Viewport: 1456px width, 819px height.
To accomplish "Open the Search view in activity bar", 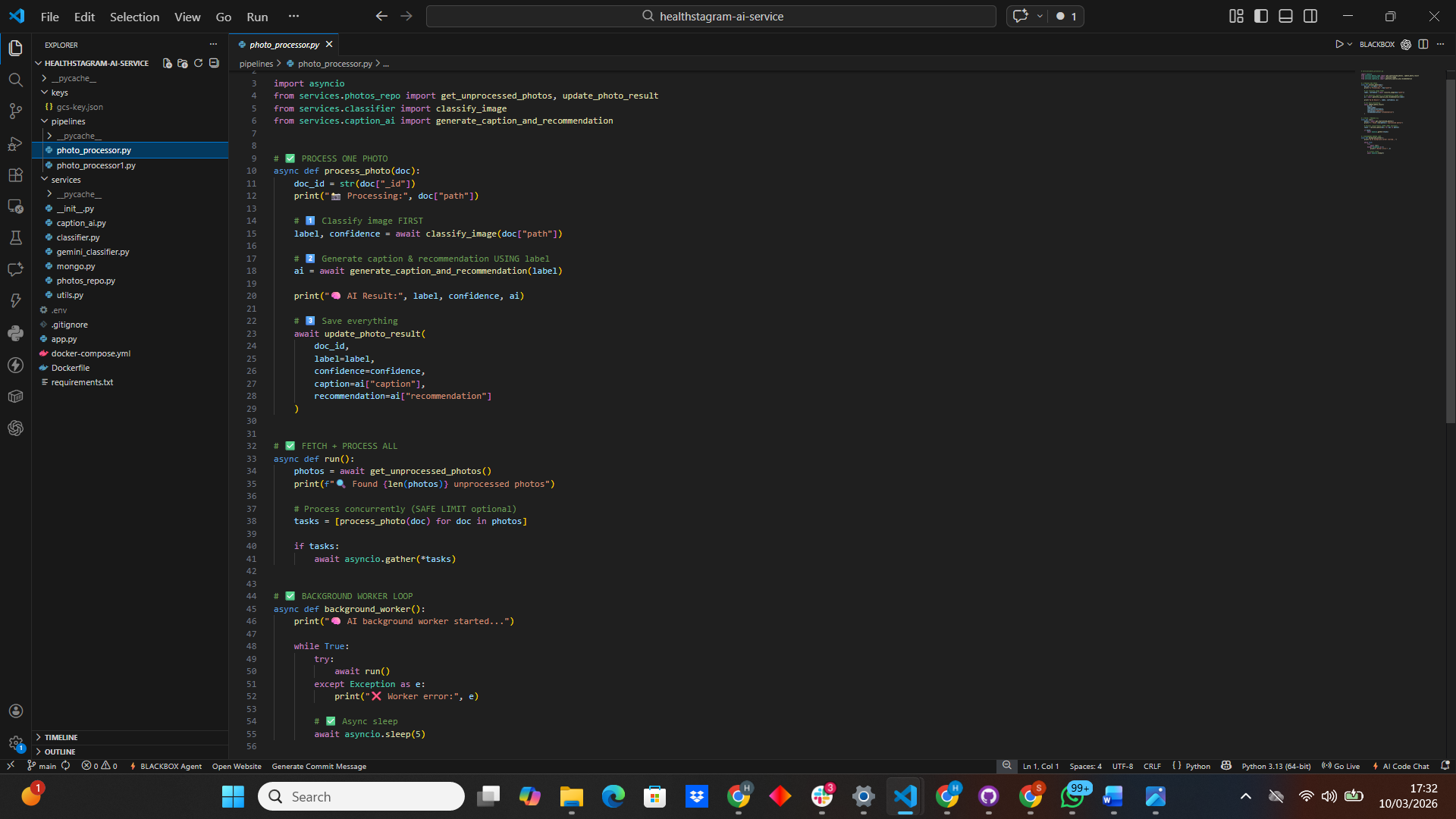I will coord(15,80).
